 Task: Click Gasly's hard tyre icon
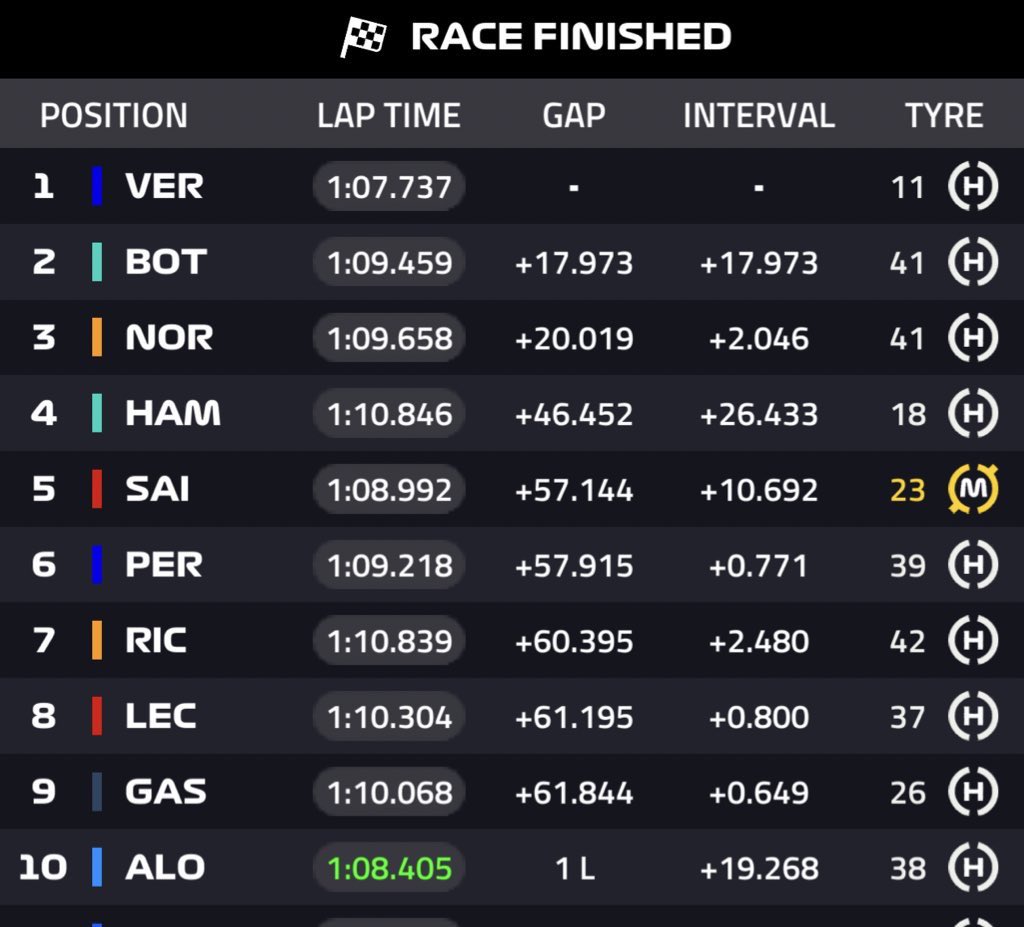click(972, 792)
